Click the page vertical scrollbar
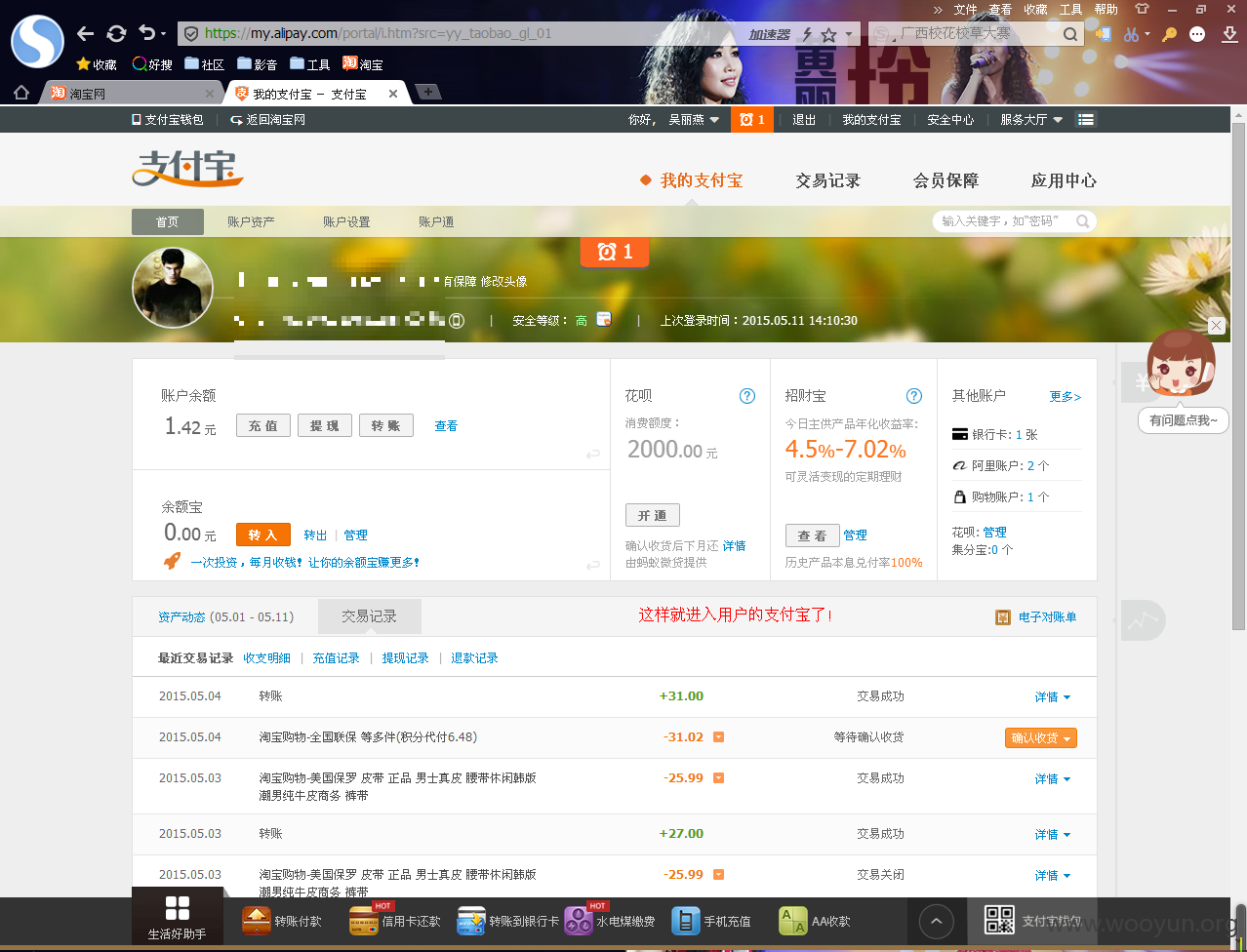Screen dimensions: 1247x952 (x=1238, y=375)
